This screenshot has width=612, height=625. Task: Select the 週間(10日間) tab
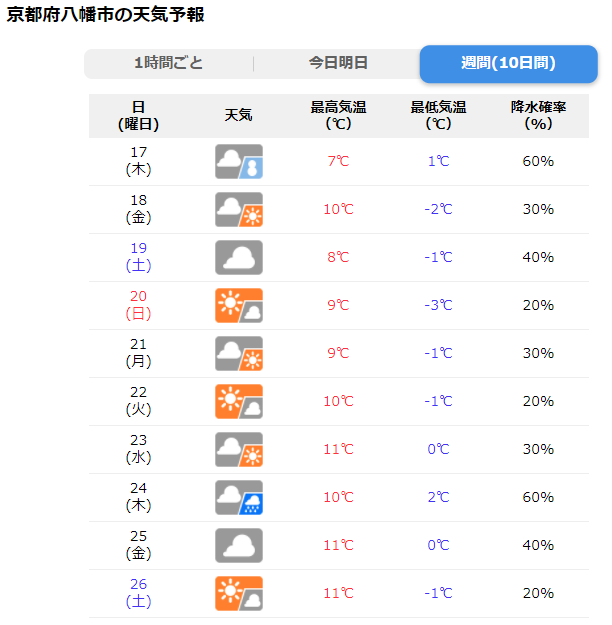tap(509, 64)
